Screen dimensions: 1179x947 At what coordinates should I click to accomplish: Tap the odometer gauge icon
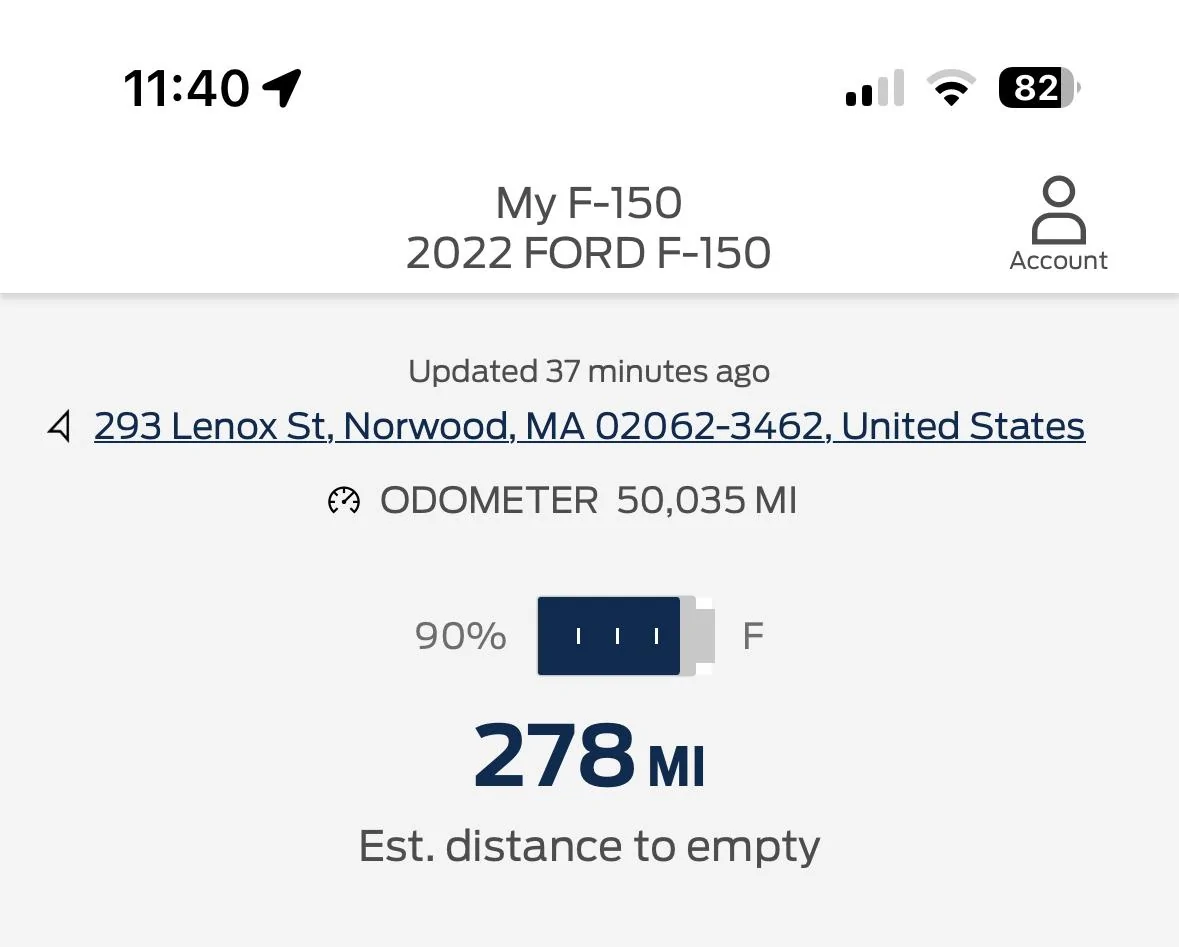coord(344,500)
